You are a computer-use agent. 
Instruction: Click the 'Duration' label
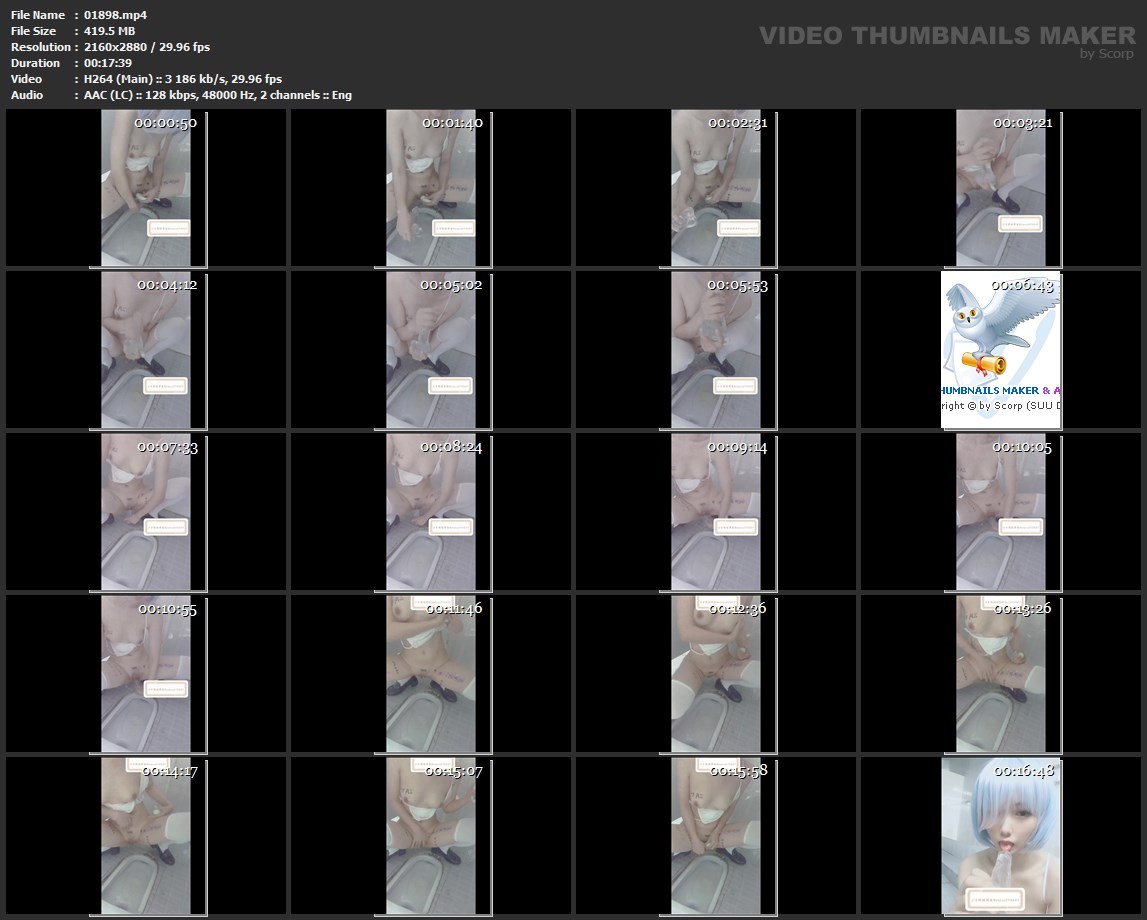pyautogui.click(x=35, y=63)
